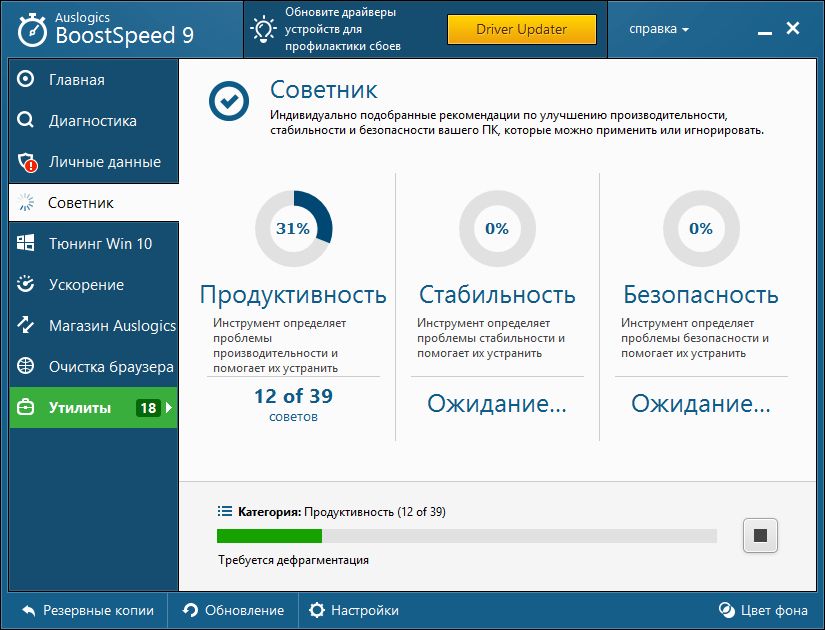
Task: Open the Ускорение section
Action: pos(94,285)
